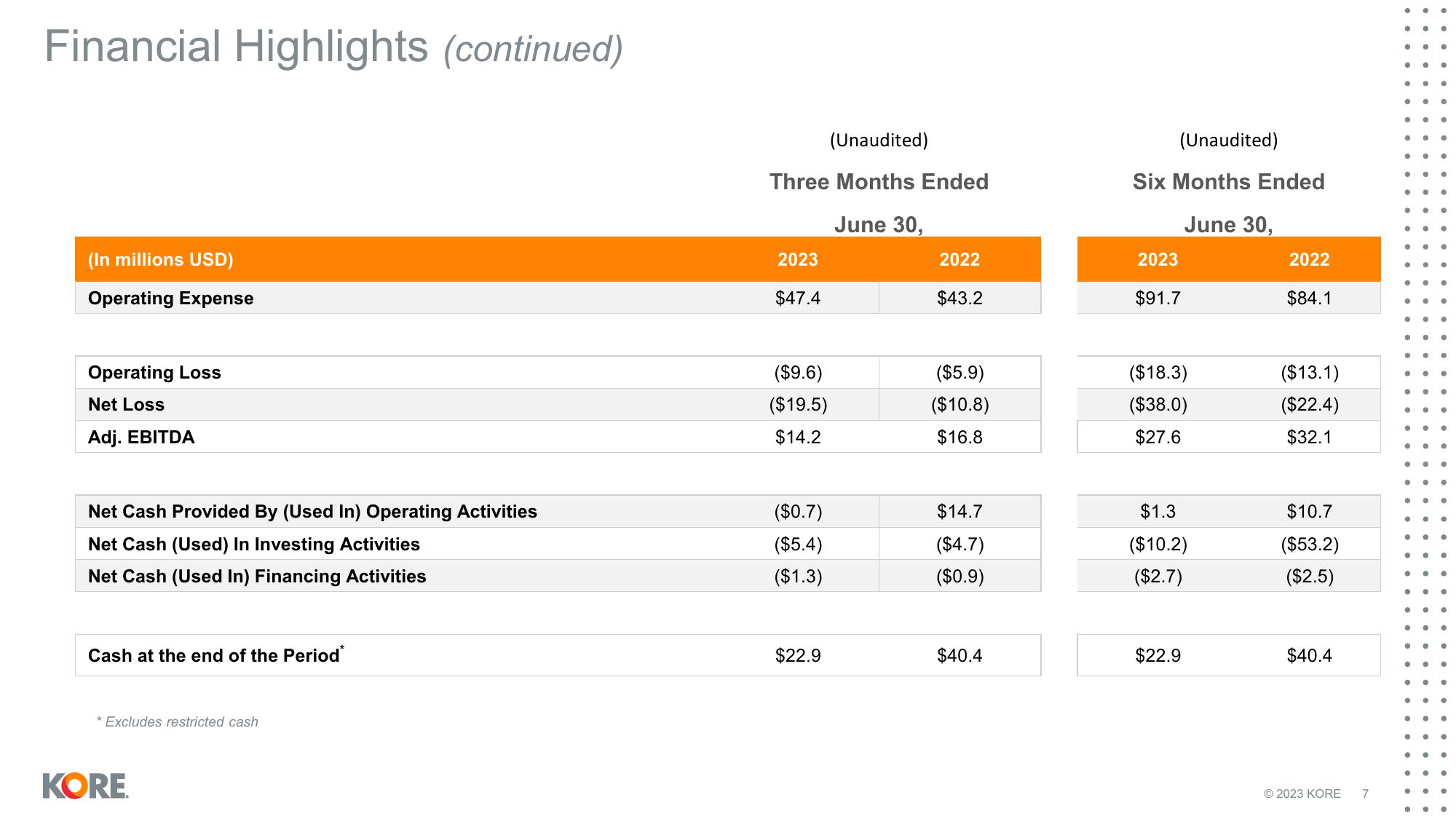Click "Net Cash Provided By (Used In) Operating Activities"
The width and height of the screenshot is (1456, 819).
312,512
